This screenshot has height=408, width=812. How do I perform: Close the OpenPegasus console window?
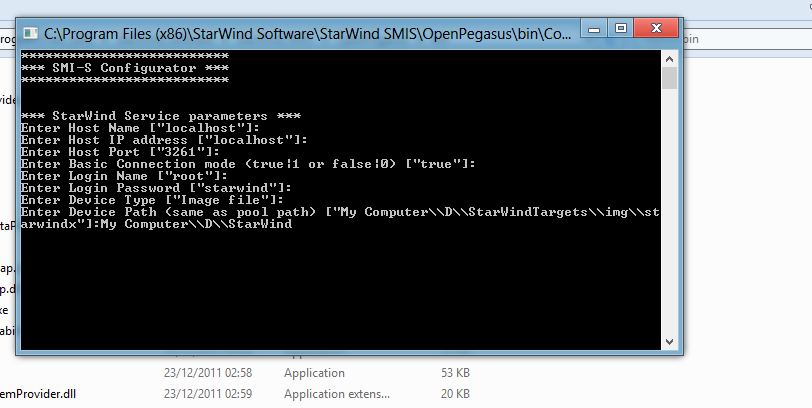(656, 28)
